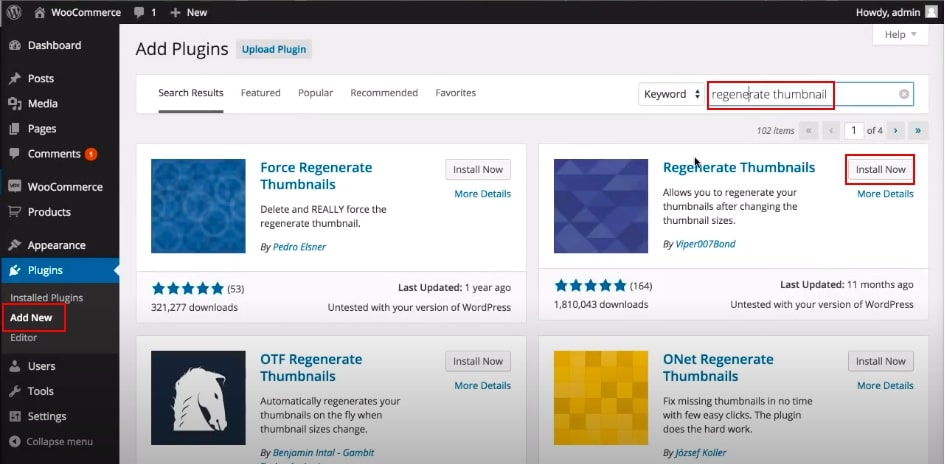This screenshot has height=464, width=945.
Task: Click the Settings sliders icon
Action: pyautogui.click(x=15, y=416)
